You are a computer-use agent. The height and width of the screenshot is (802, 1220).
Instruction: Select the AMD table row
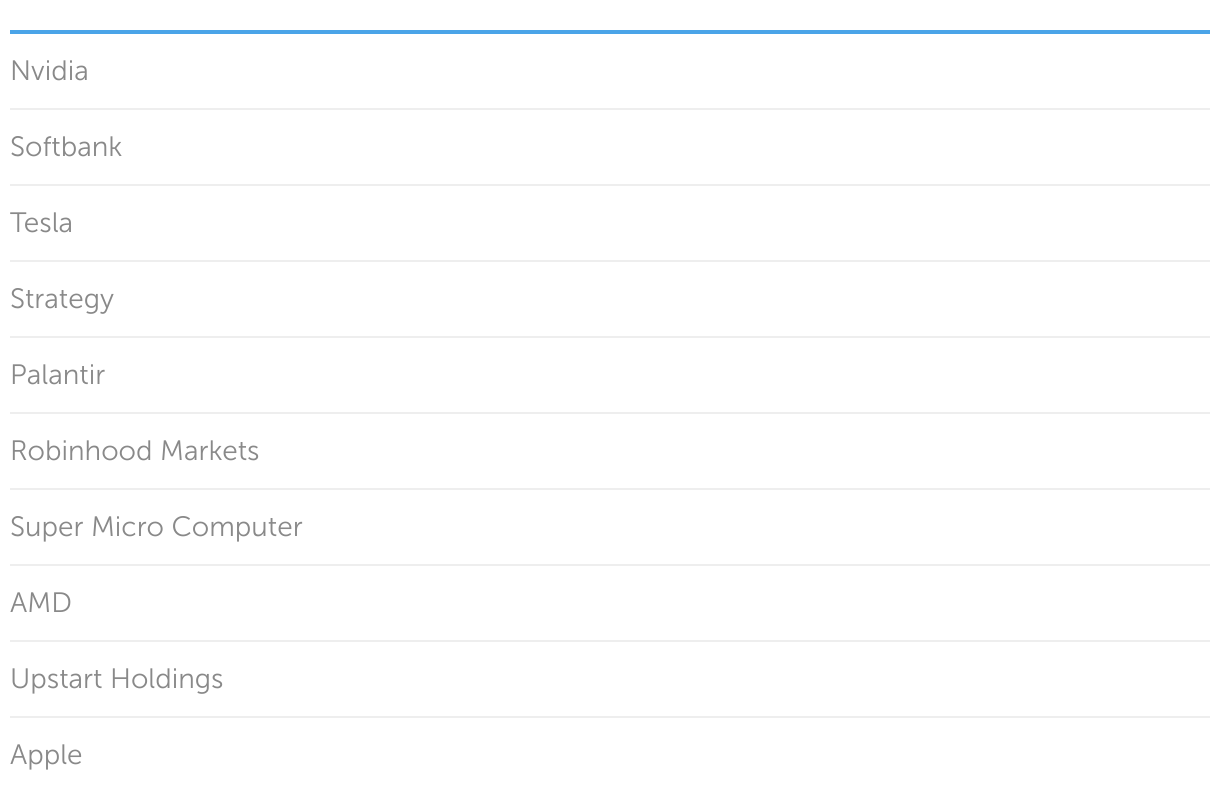click(x=610, y=603)
